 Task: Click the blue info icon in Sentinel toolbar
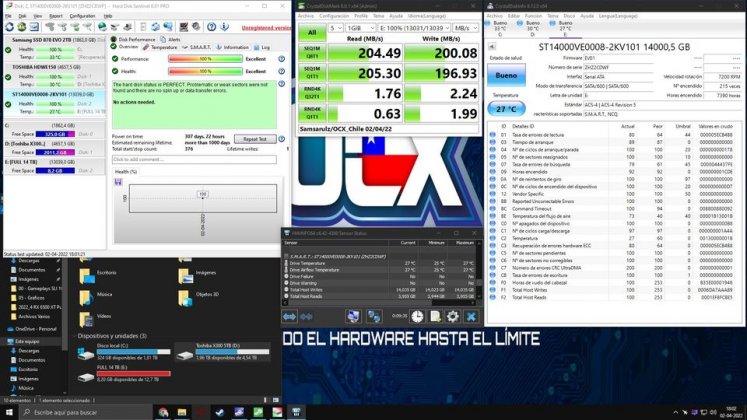tap(224, 27)
